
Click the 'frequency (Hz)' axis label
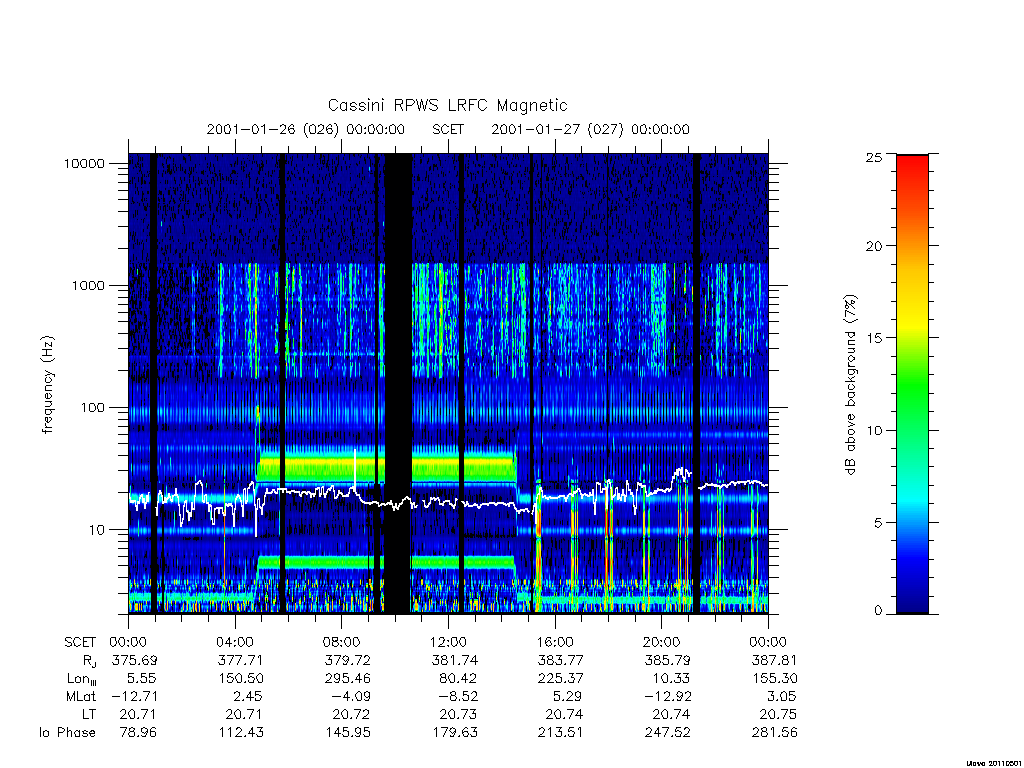pos(47,384)
